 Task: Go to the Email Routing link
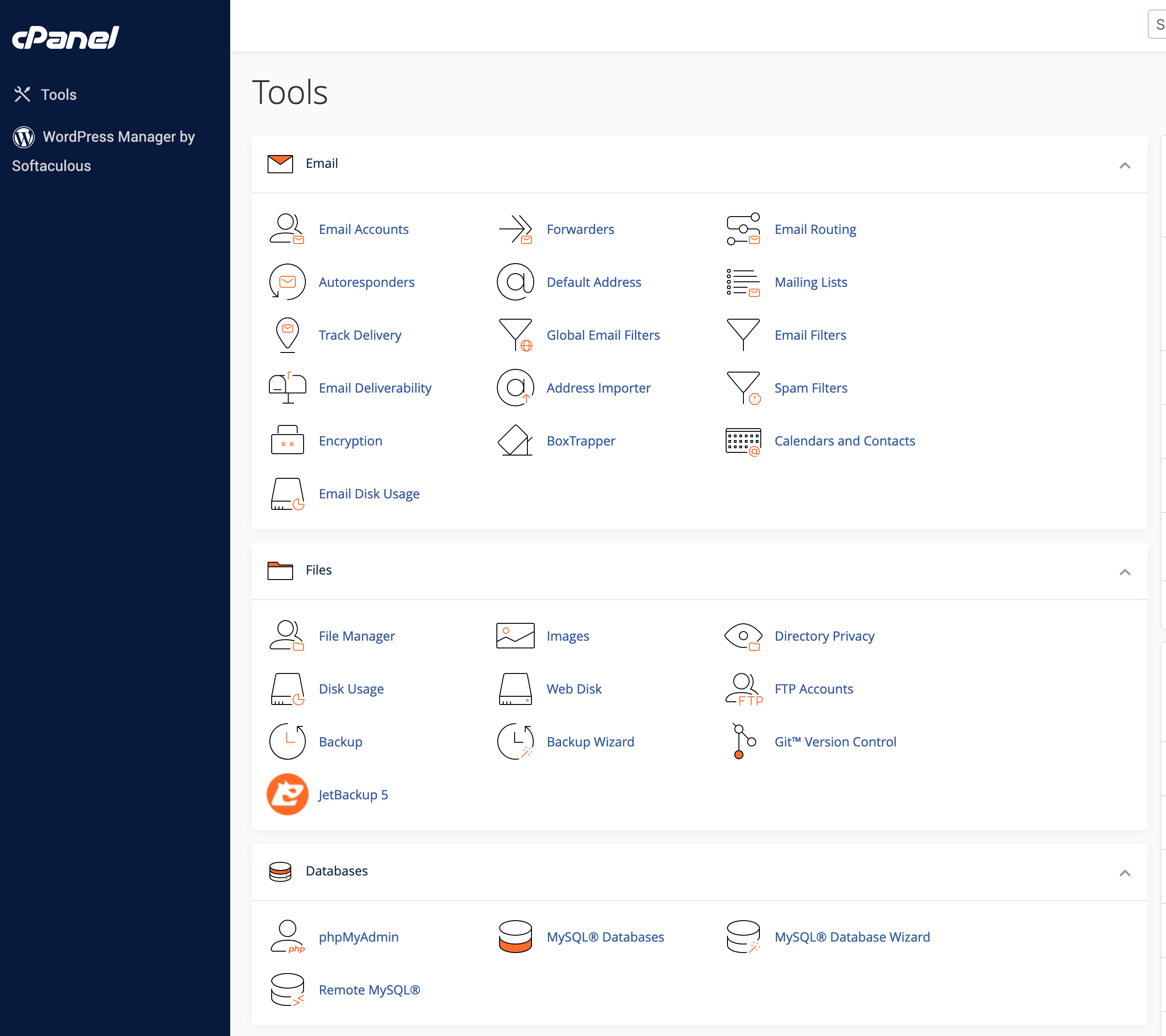(x=815, y=229)
